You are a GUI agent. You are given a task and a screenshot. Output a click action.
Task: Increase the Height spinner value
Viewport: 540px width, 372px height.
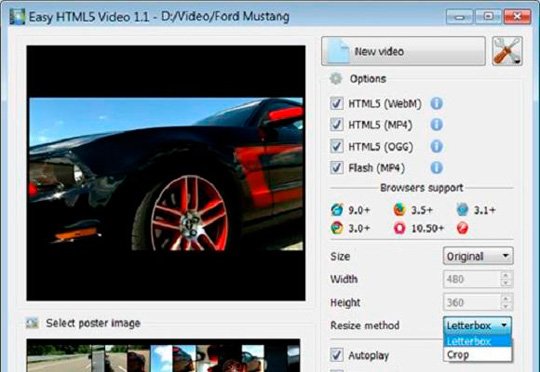[x=506, y=298]
